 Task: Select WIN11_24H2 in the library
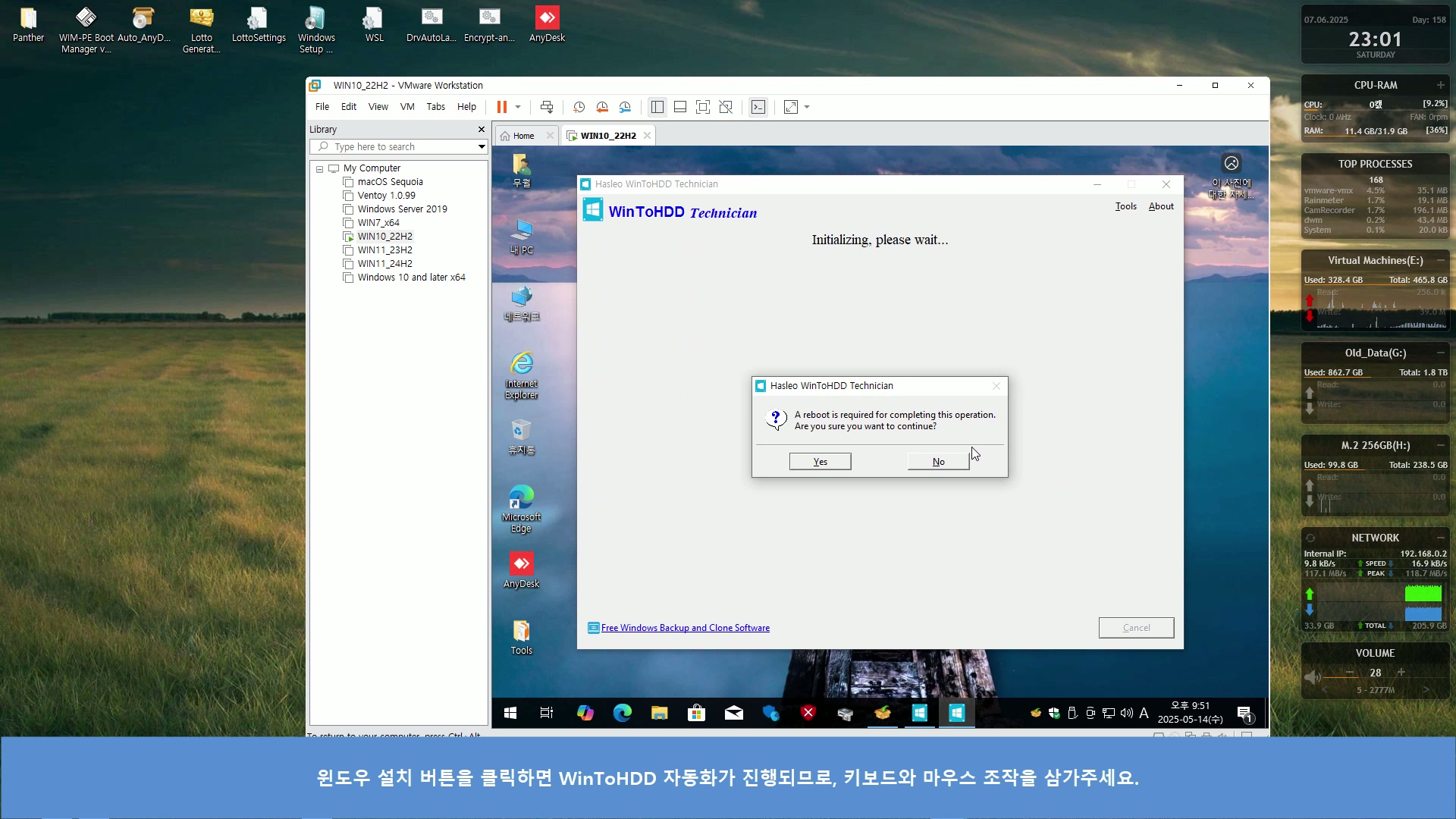[x=385, y=264]
